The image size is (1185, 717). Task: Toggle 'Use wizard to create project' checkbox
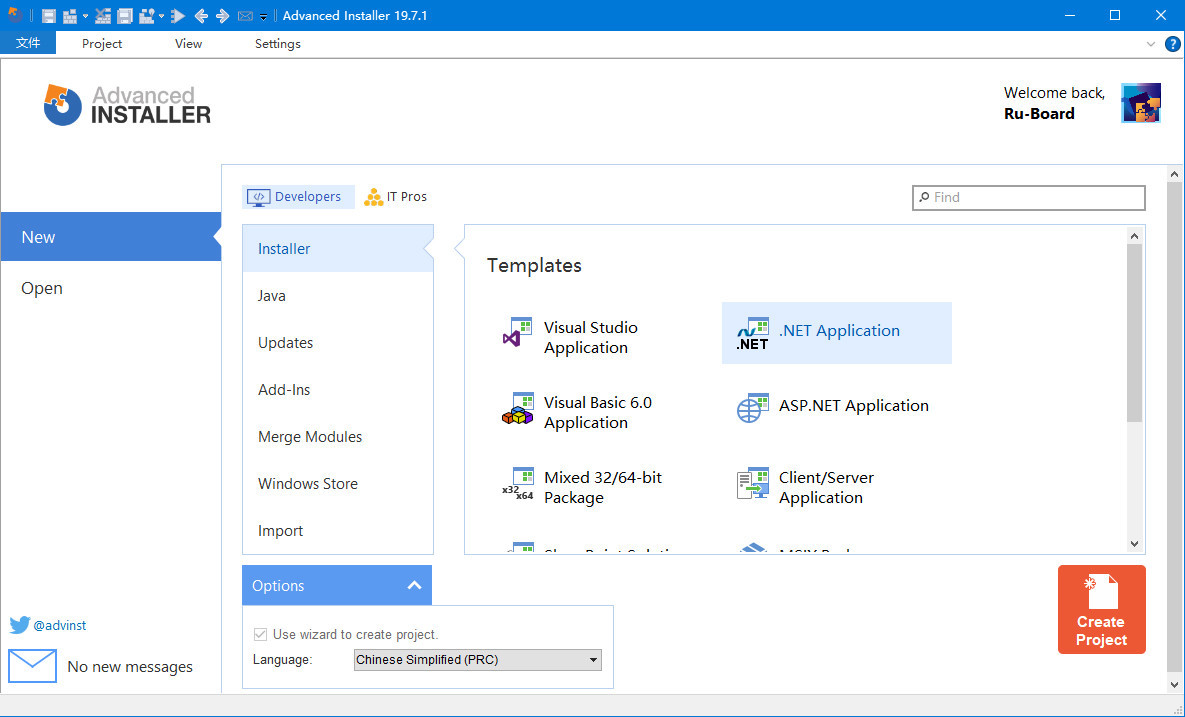(261, 634)
